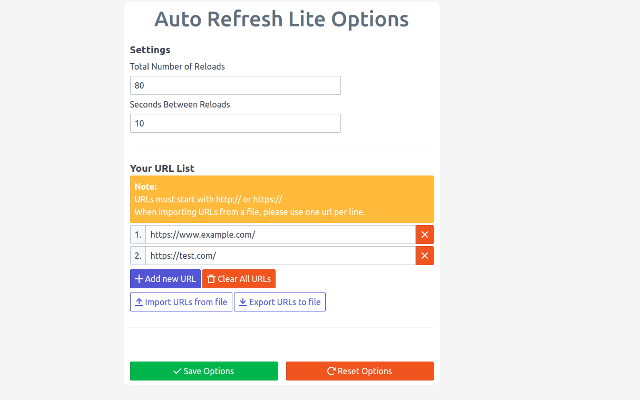This screenshot has height=400, width=640.
Task: Click the download icon beside Export URLs
Action: pos(243,302)
